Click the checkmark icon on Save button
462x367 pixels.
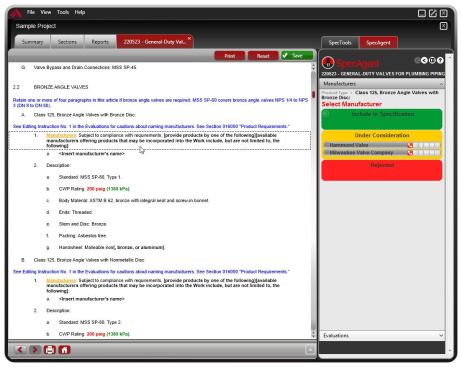click(x=285, y=55)
